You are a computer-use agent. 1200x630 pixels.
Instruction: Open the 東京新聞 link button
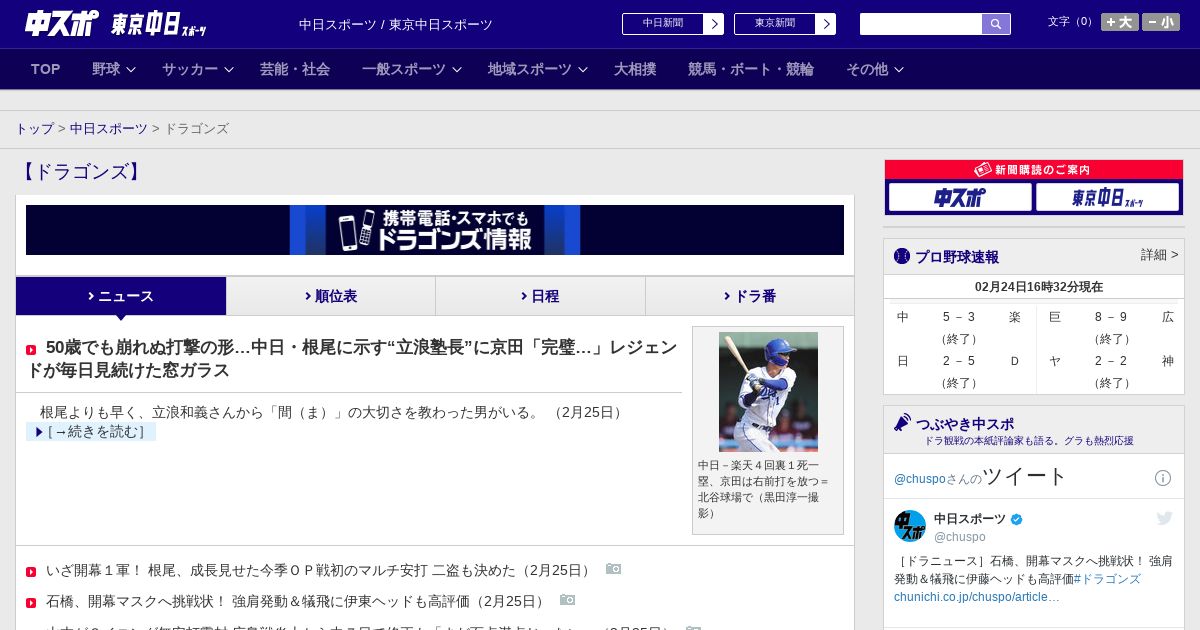pyautogui.click(x=775, y=24)
